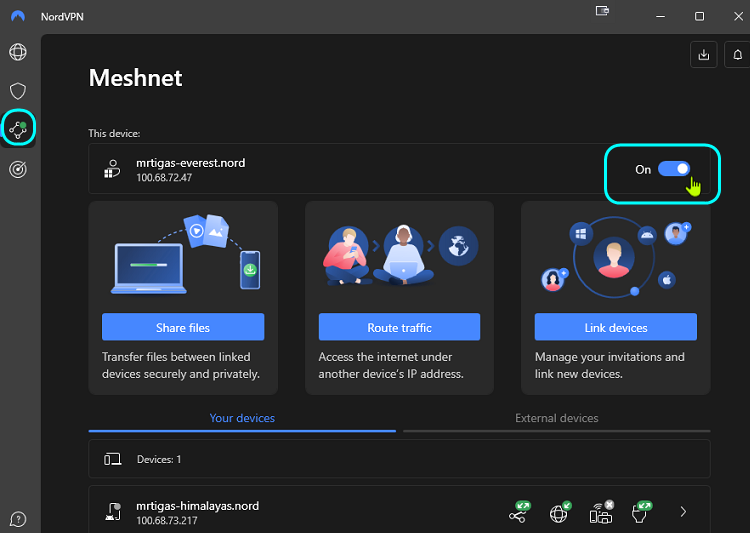Click the mrtigas-himalayas device icon
The image size is (750, 533).
tap(113, 512)
